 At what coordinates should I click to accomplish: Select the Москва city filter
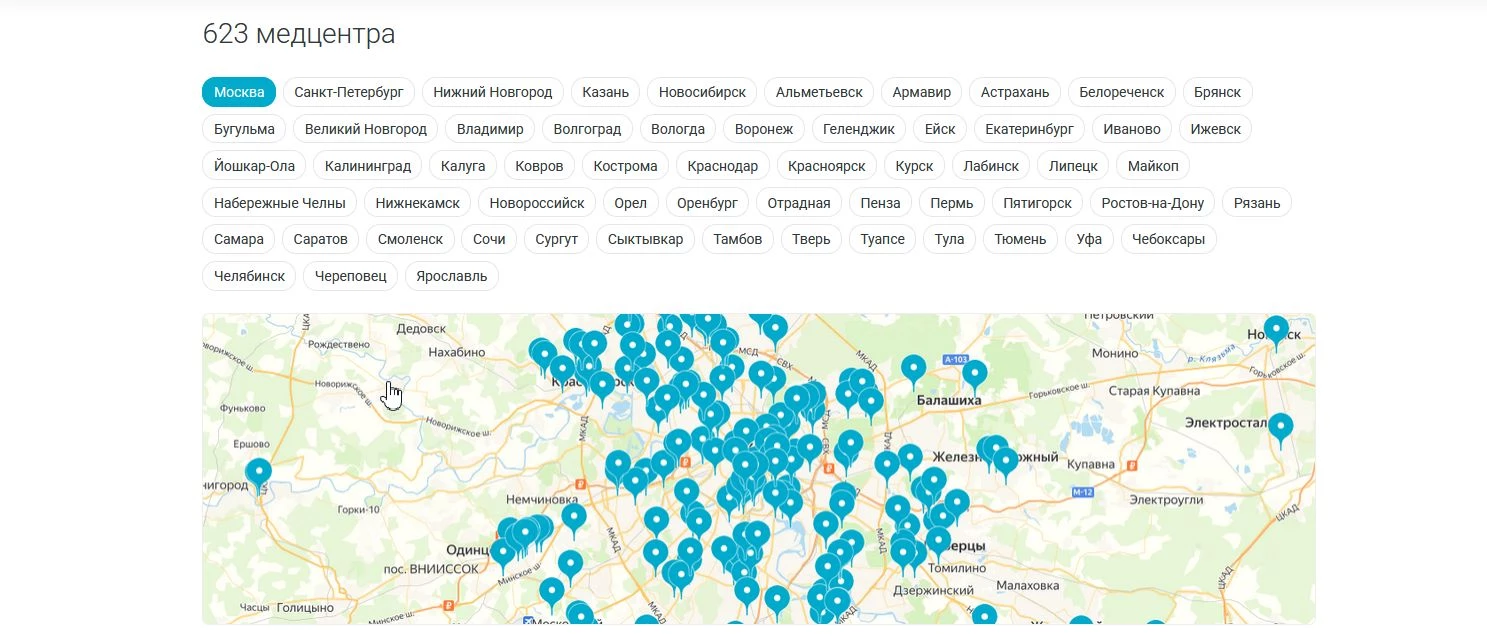pos(239,92)
